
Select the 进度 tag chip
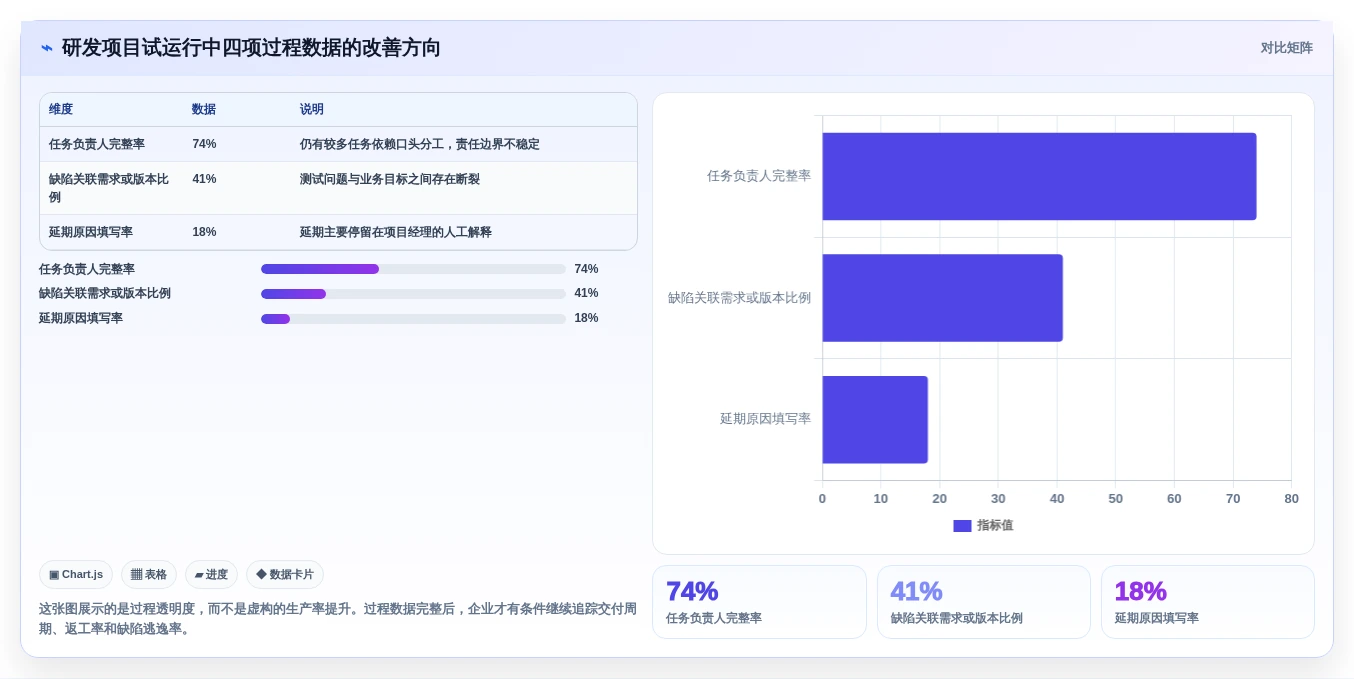[211, 574]
